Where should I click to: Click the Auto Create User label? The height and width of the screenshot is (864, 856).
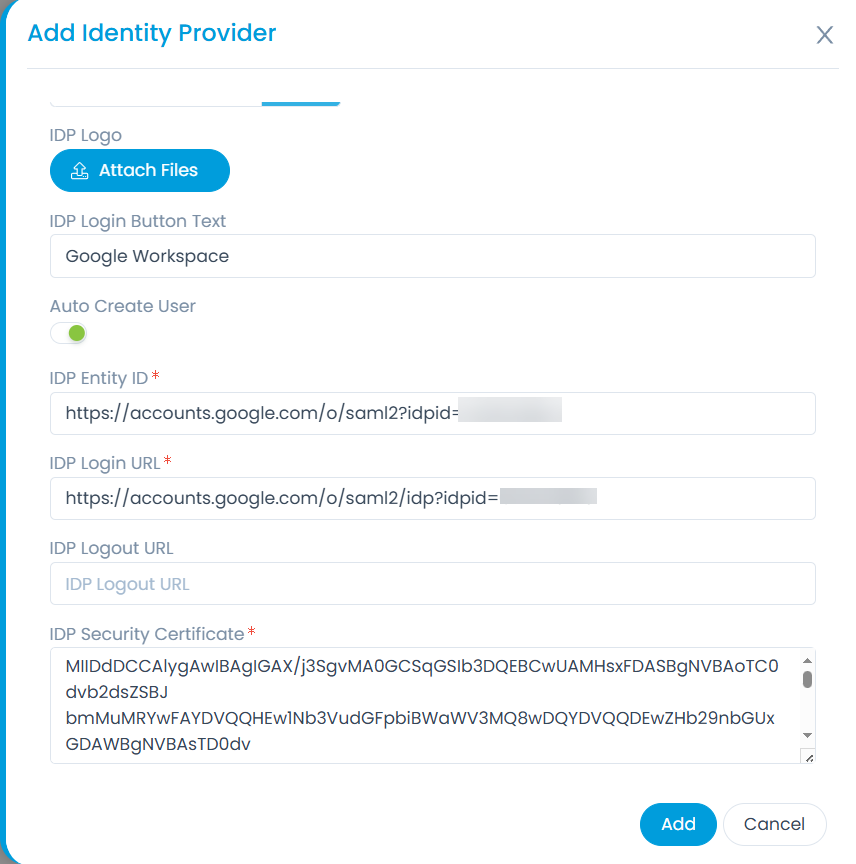(123, 306)
